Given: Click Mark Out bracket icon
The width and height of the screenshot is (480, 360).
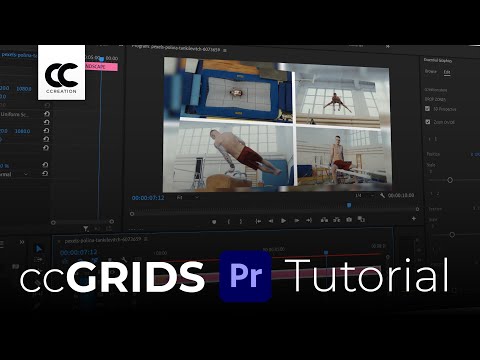Looking at the screenshot, I should (x=241, y=221).
